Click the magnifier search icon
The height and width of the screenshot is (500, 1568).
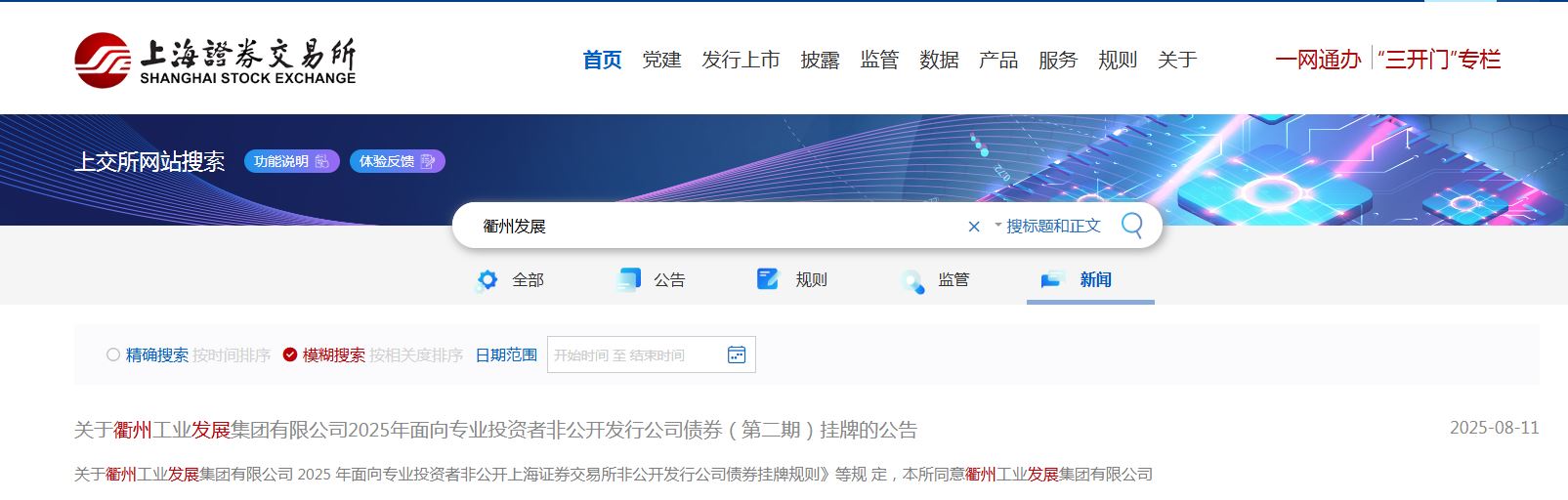[x=1131, y=226]
